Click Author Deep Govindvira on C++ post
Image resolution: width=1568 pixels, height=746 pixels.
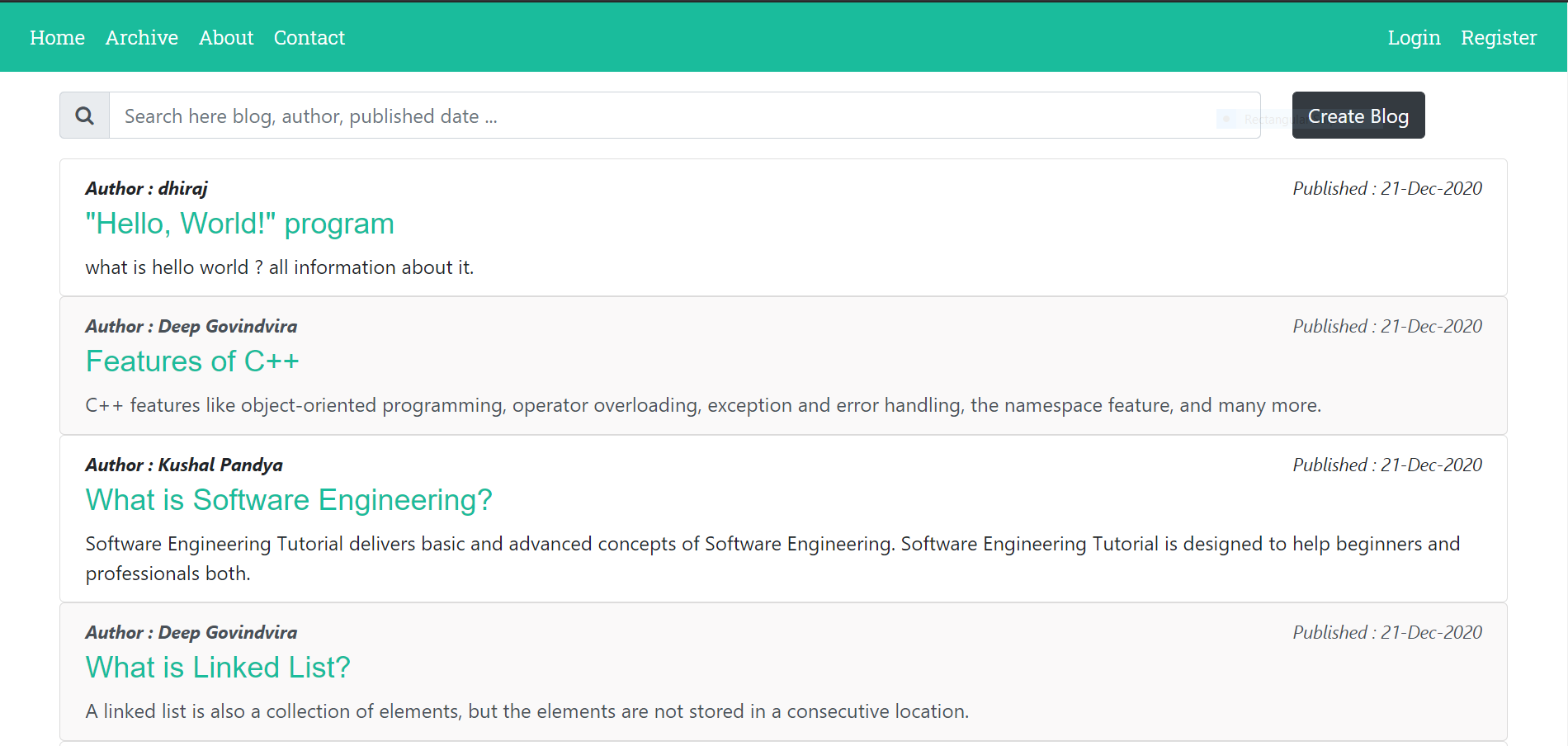(x=191, y=327)
